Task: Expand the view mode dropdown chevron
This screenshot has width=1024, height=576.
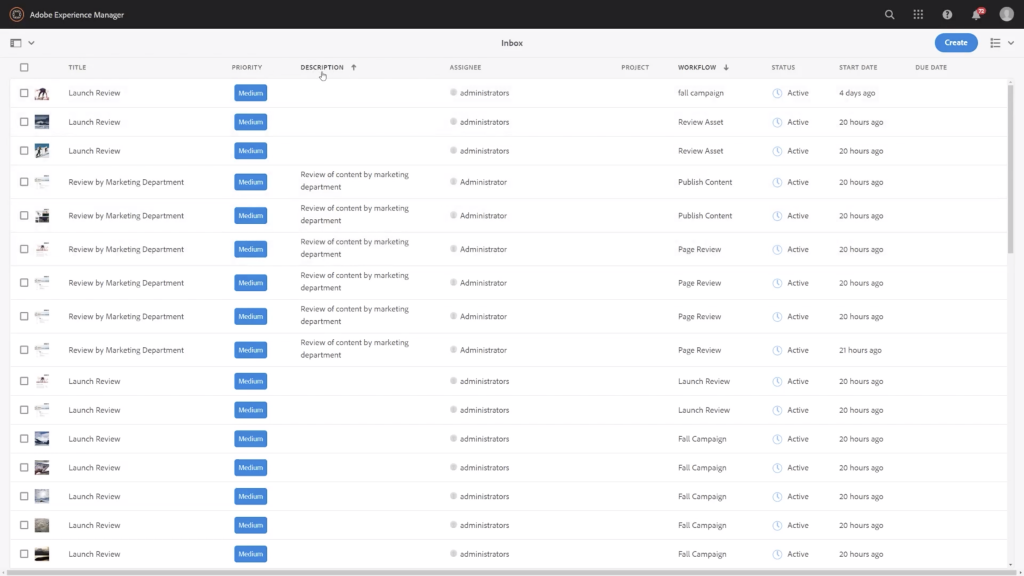Action: click(x=1011, y=43)
